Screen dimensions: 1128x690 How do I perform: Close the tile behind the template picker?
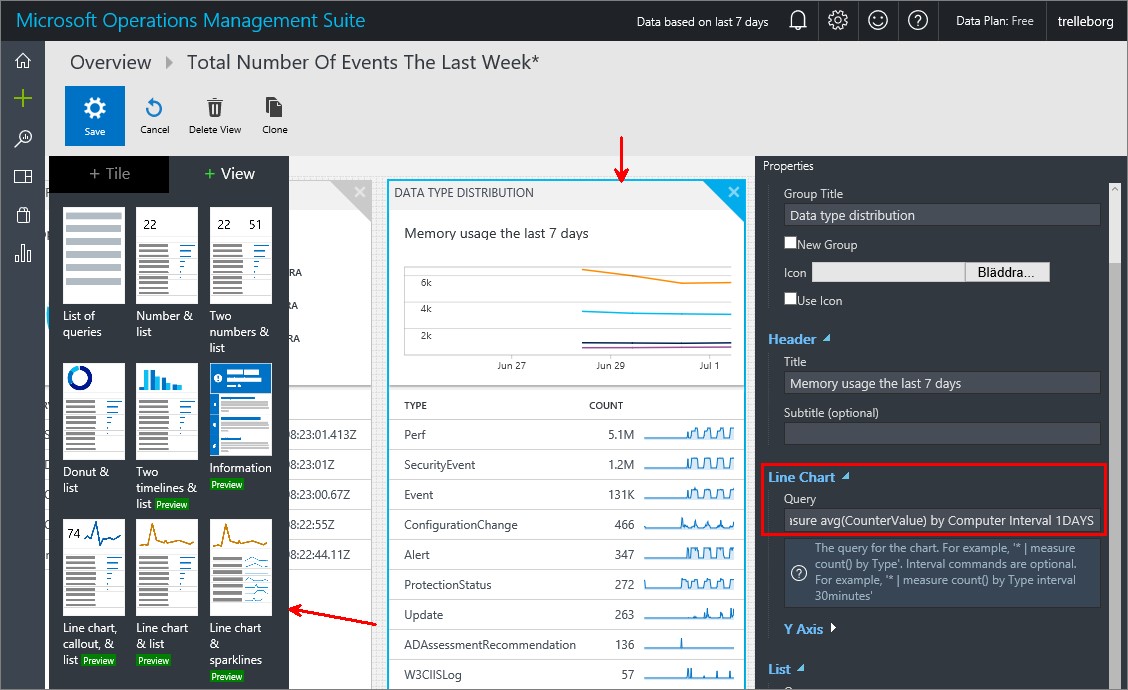[x=360, y=192]
